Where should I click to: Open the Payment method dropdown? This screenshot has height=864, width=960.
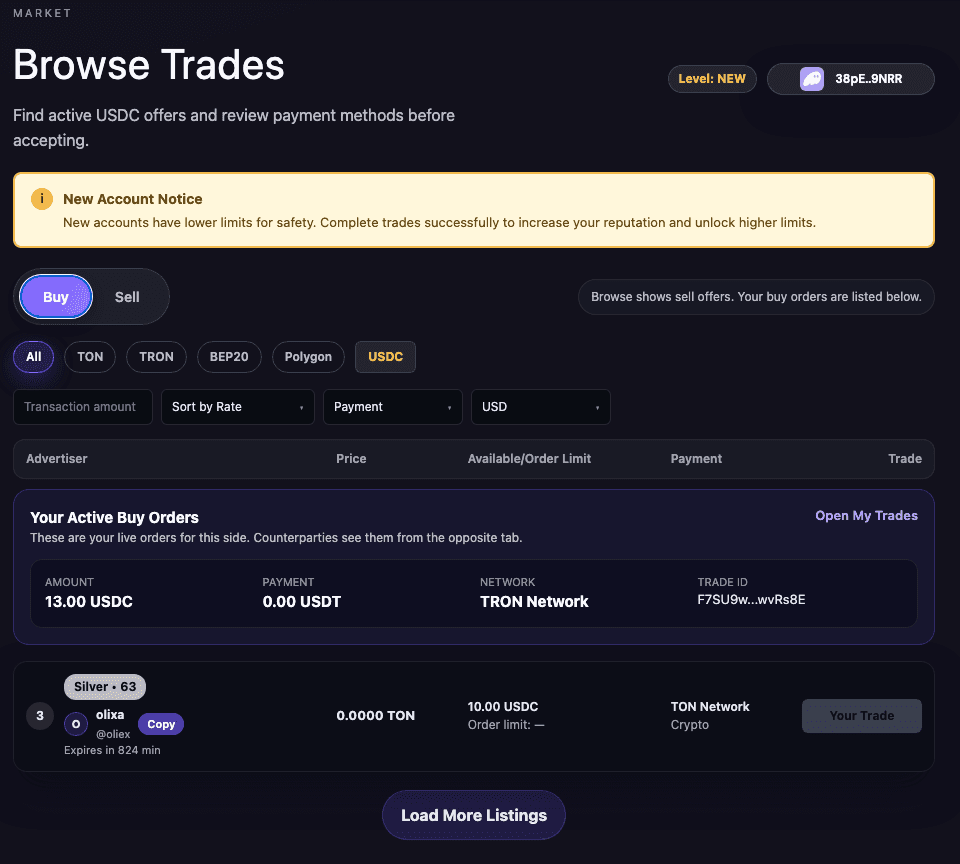click(392, 407)
